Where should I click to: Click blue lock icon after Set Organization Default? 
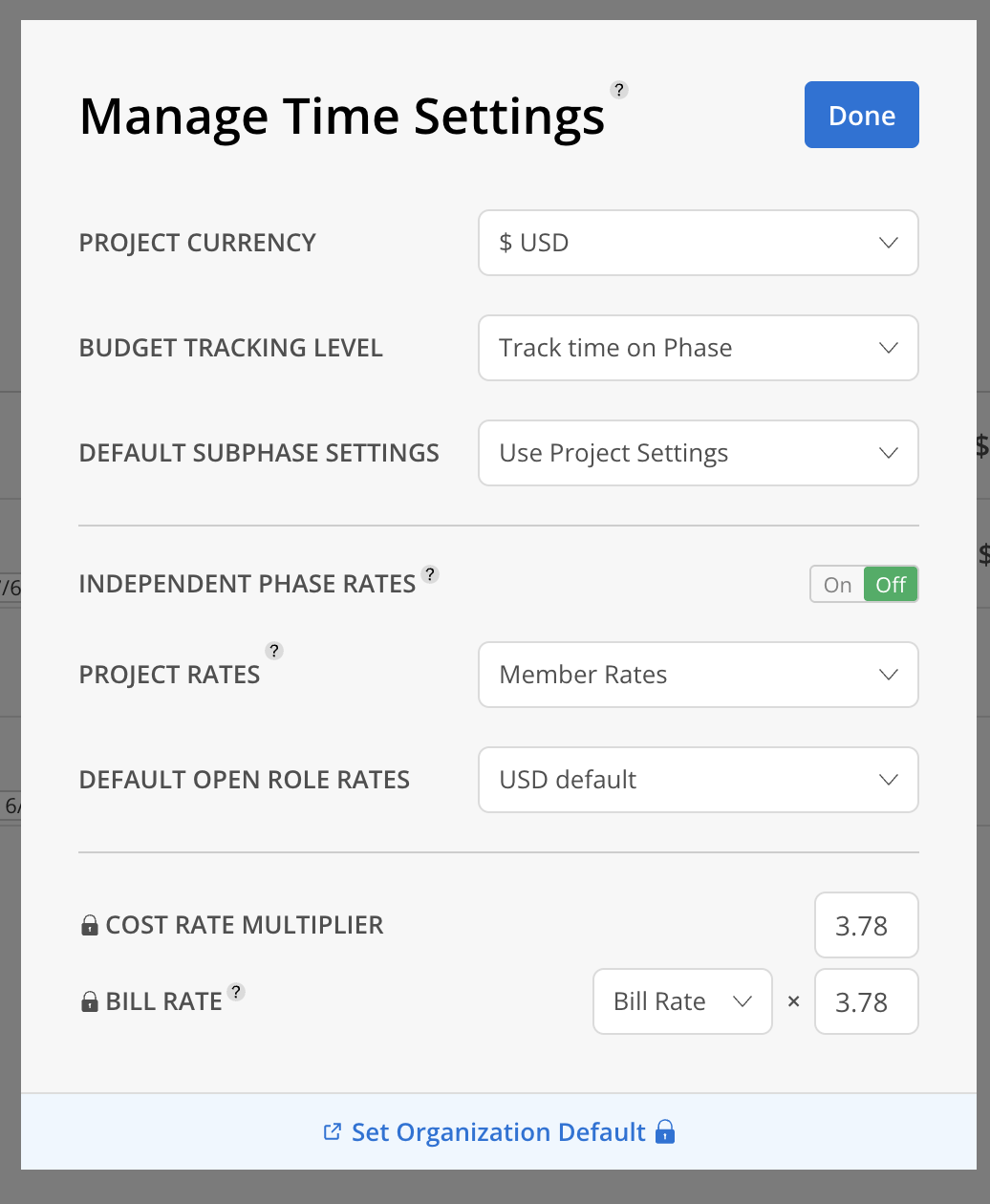coord(665,1131)
